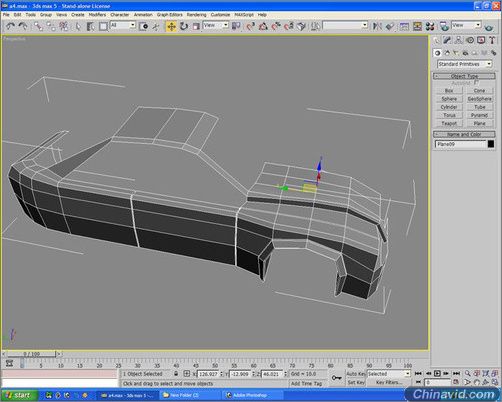Open the selection filter All dropdown

click(x=123, y=25)
